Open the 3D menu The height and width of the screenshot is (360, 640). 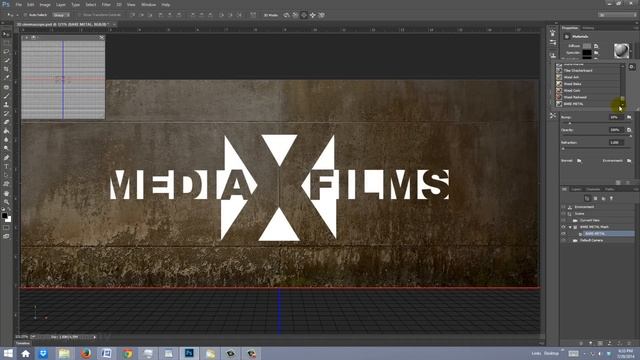[x=119, y=4]
